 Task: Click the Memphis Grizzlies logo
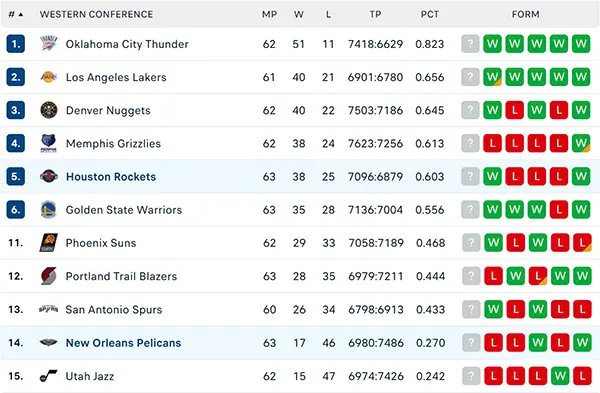[x=49, y=144]
